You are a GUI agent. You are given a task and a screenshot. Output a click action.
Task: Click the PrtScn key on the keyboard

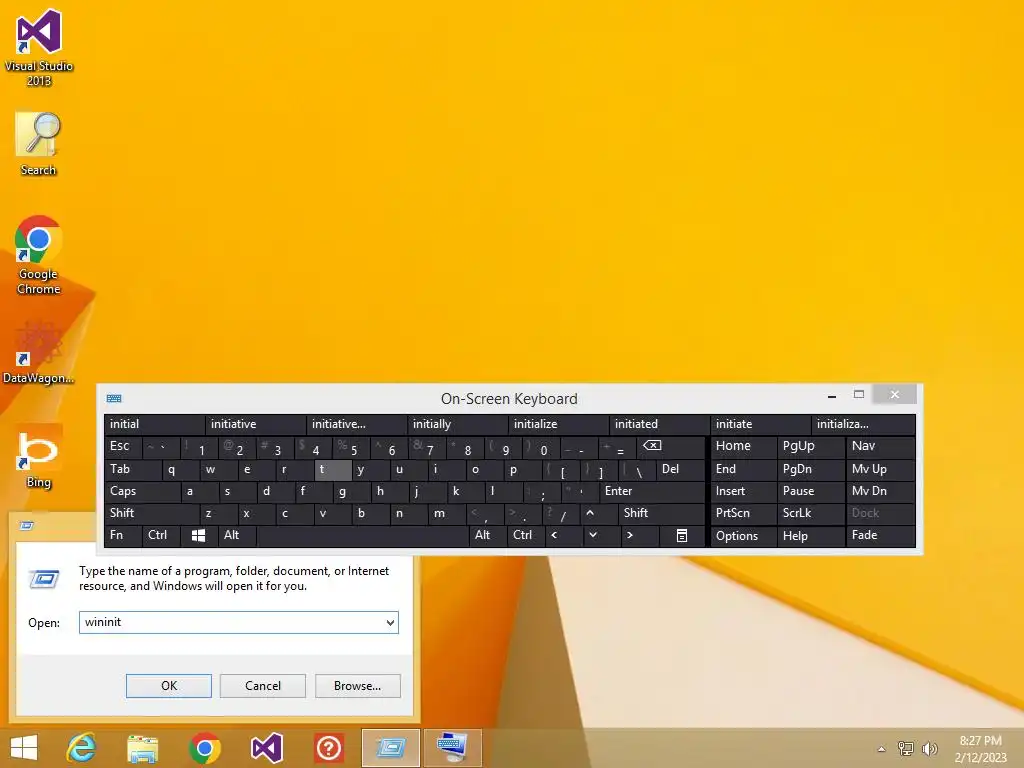tap(744, 513)
